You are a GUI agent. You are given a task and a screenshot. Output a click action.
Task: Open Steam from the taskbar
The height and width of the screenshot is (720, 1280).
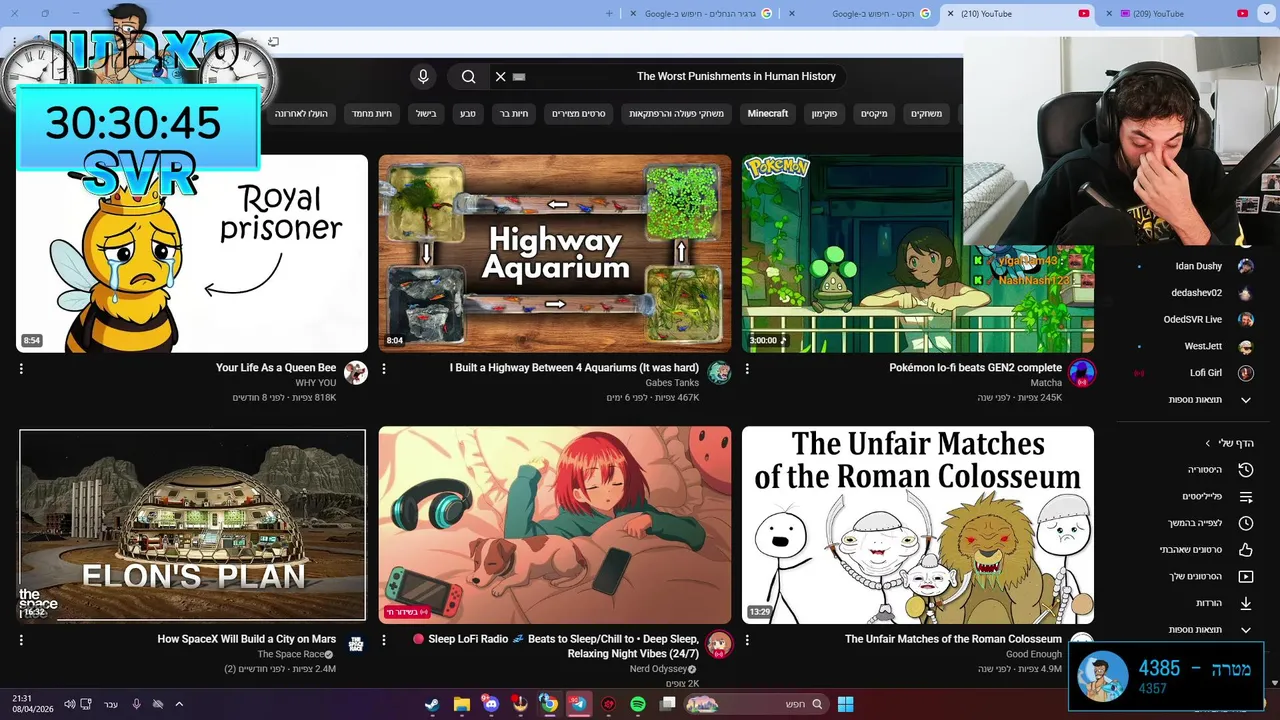click(x=432, y=704)
